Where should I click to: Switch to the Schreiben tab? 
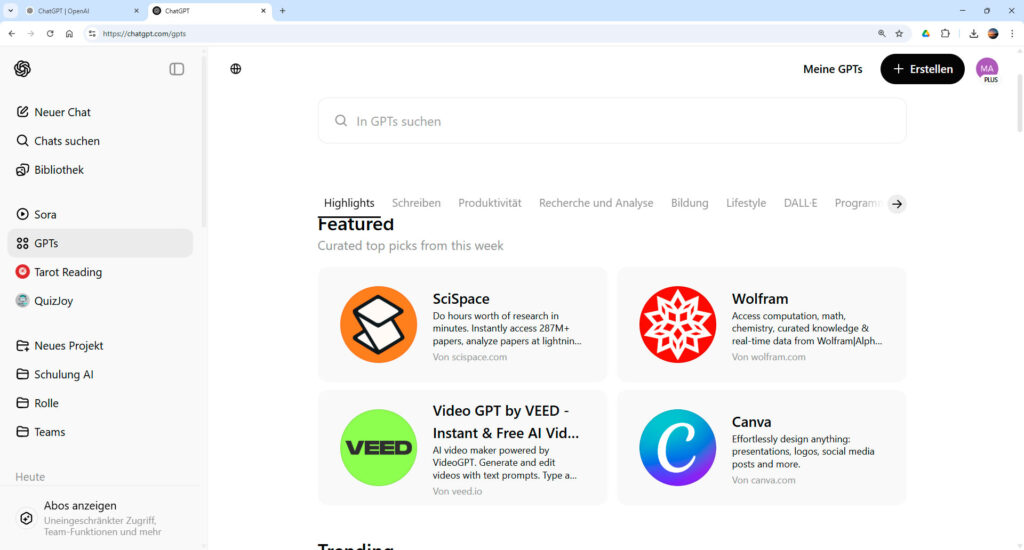[416, 203]
